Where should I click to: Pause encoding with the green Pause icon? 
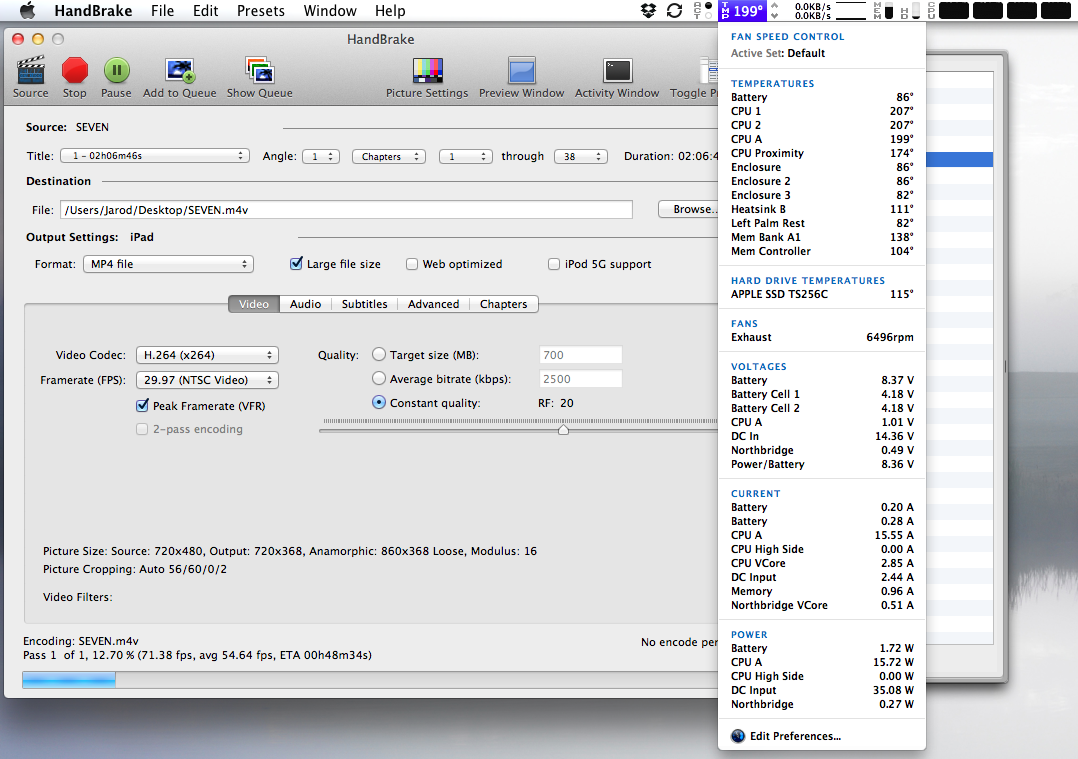click(x=116, y=70)
